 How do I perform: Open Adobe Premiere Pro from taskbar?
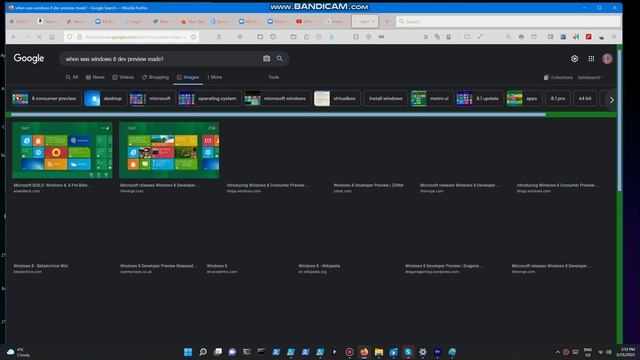(438, 352)
